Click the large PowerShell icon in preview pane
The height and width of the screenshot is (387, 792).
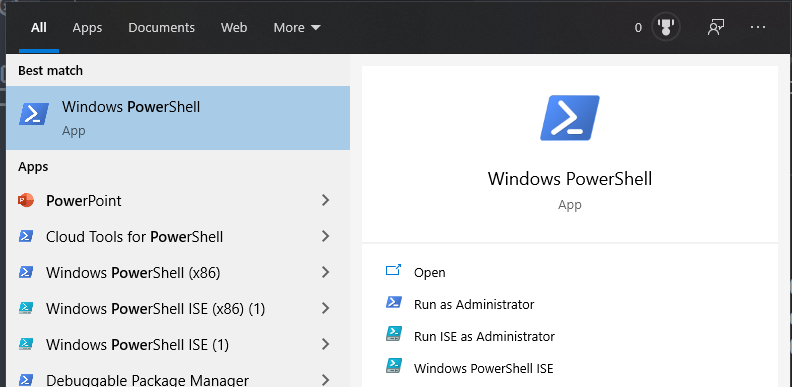tap(570, 118)
